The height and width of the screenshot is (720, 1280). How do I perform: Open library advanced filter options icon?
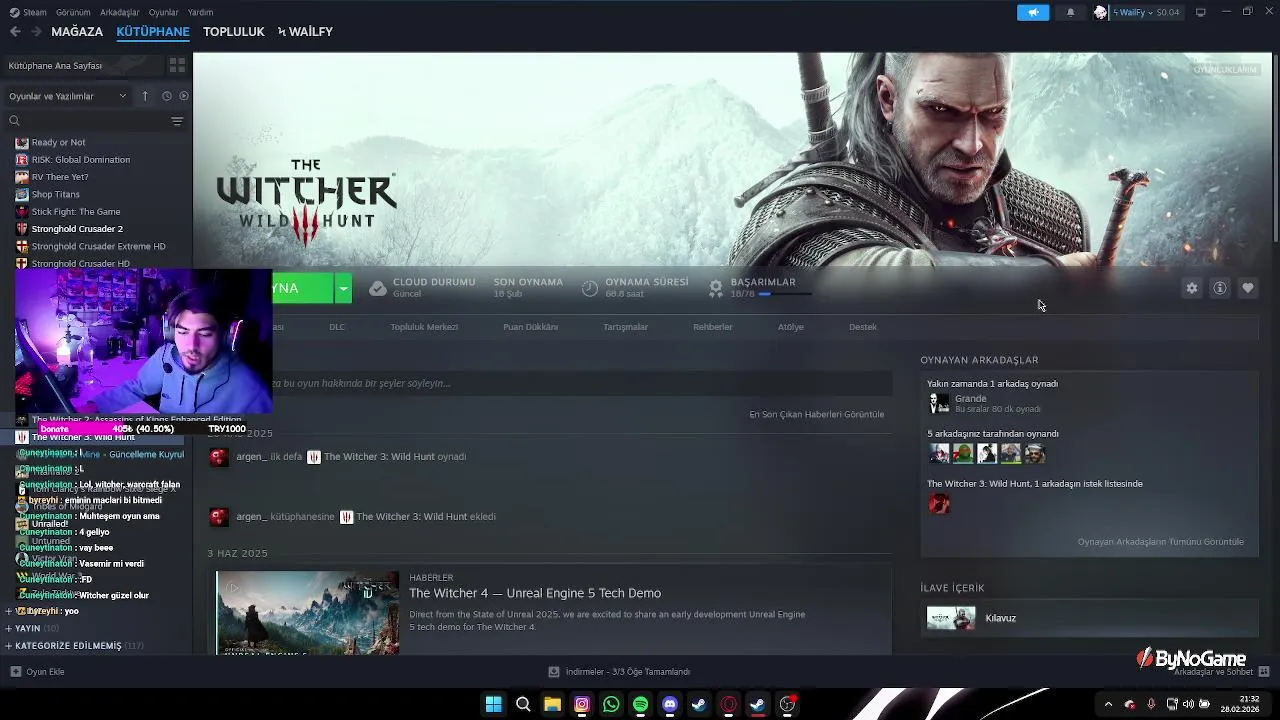[x=177, y=121]
